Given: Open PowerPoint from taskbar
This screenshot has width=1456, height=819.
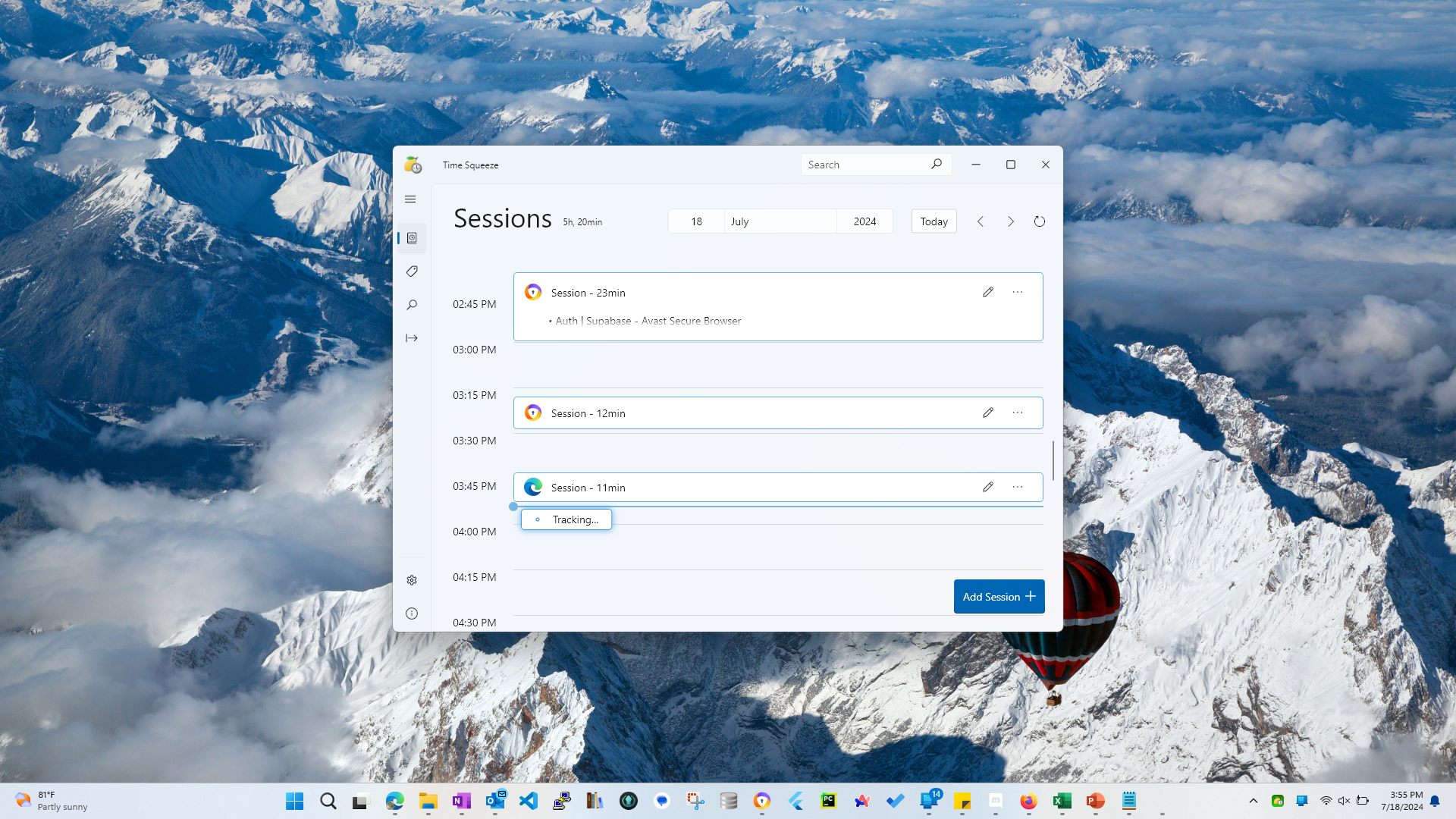Looking at the screenshot, I should (1095, 801).
